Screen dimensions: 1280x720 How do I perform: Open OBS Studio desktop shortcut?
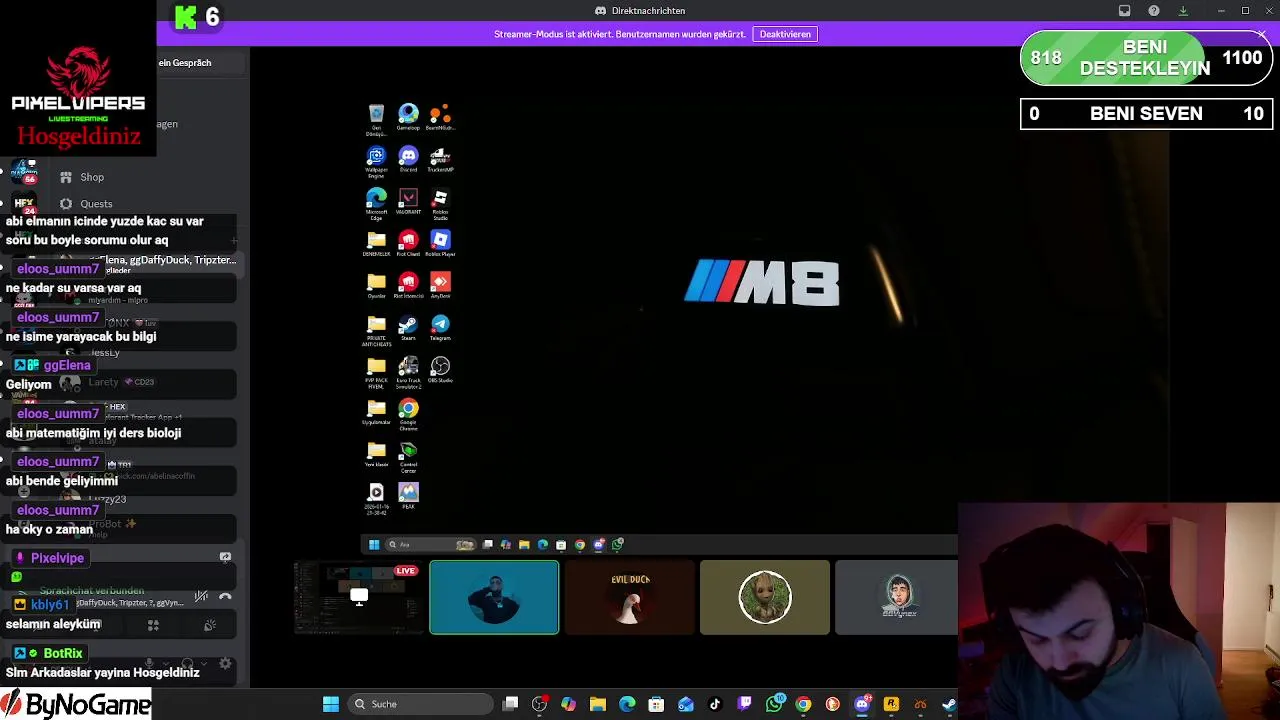440,370
